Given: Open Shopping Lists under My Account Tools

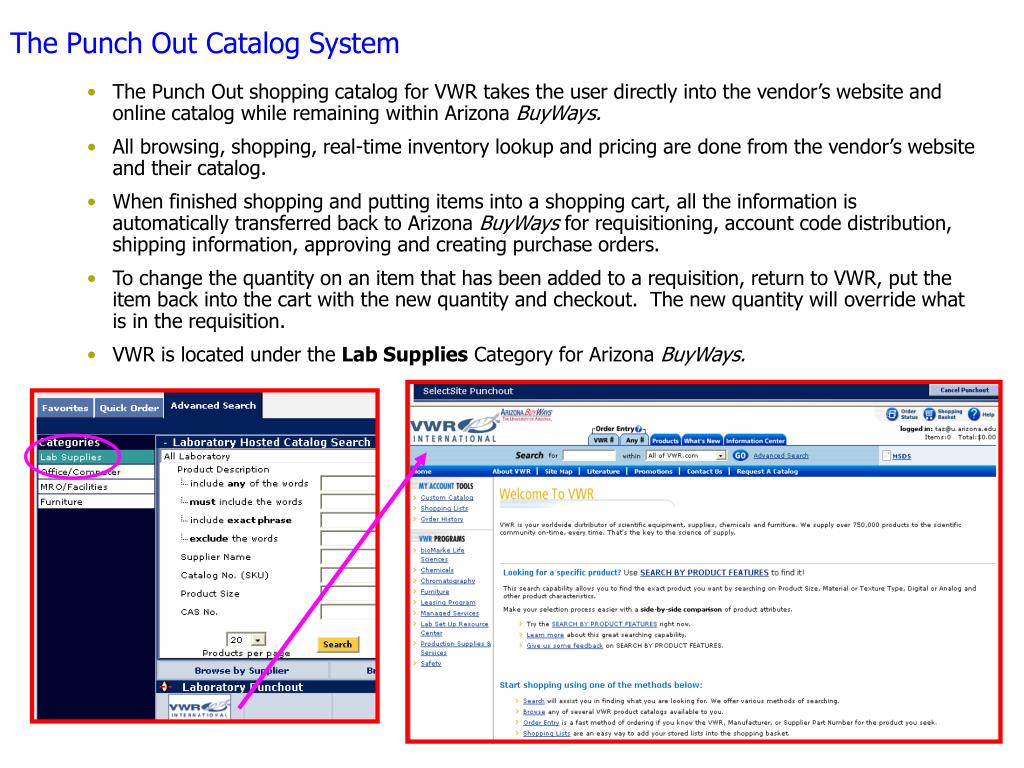Looking at the screenshot, I should 444,508.
